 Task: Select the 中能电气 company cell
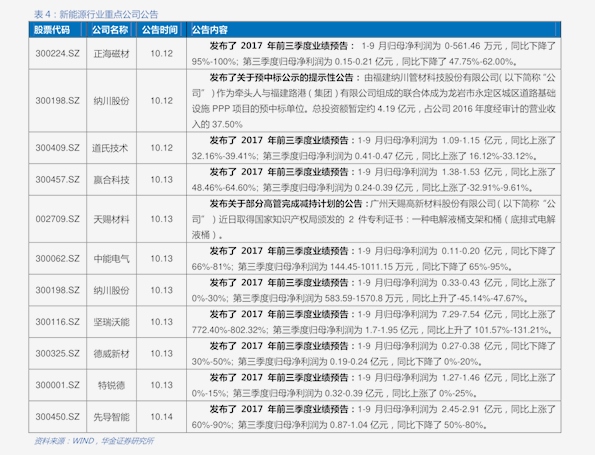pos(112,258)
